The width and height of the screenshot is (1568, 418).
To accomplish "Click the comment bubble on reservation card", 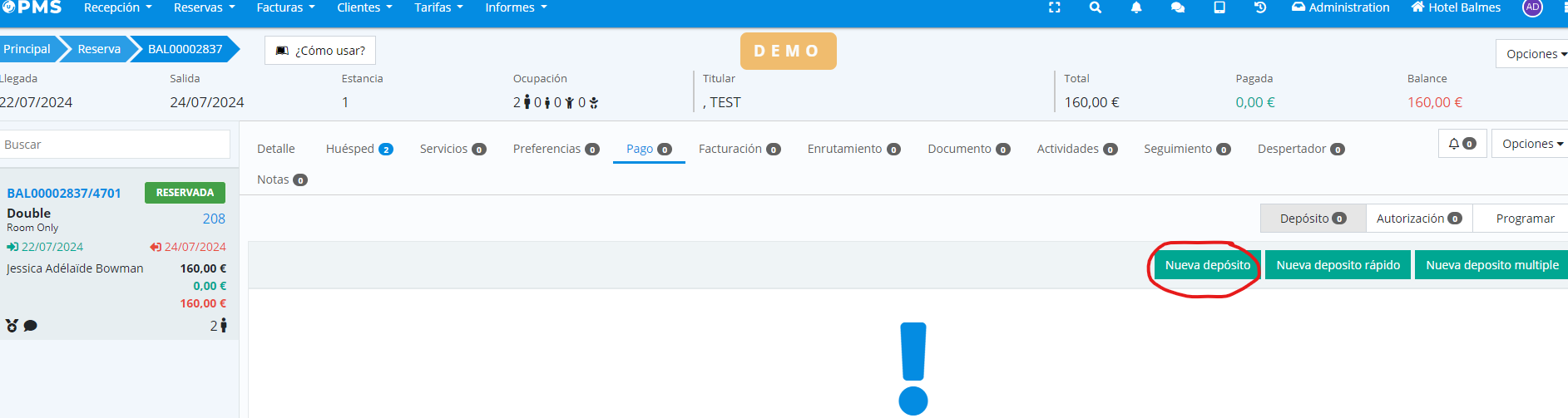I will 31,326.
